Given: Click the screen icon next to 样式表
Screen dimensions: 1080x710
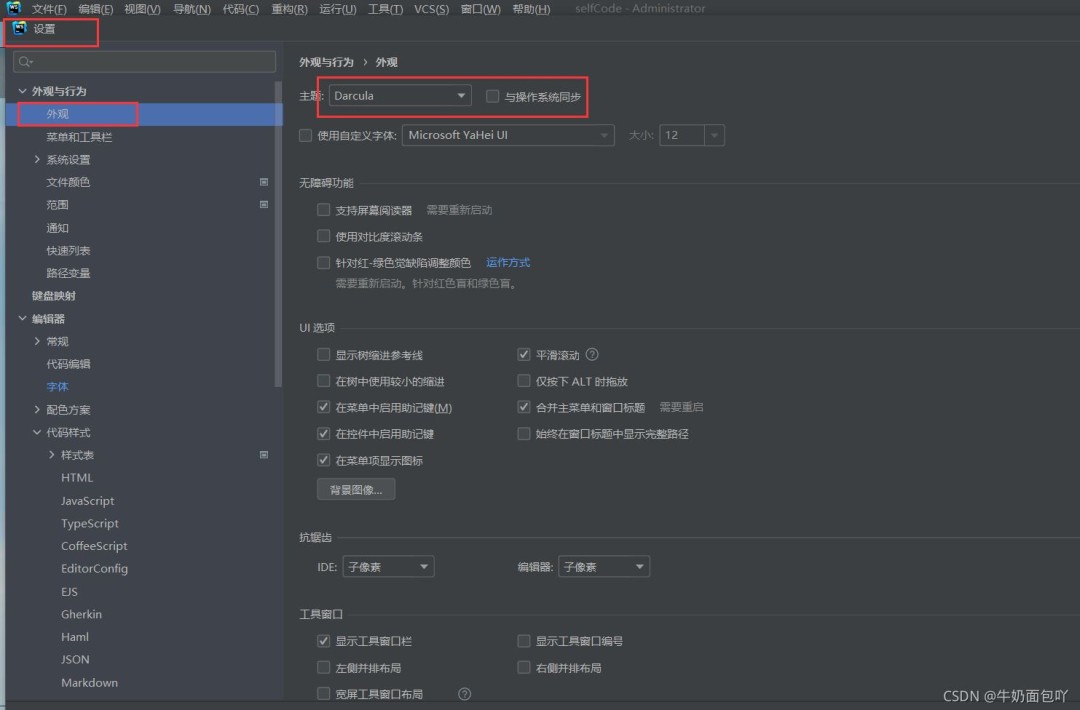Looking at the screenshot, I should point(263,455).
